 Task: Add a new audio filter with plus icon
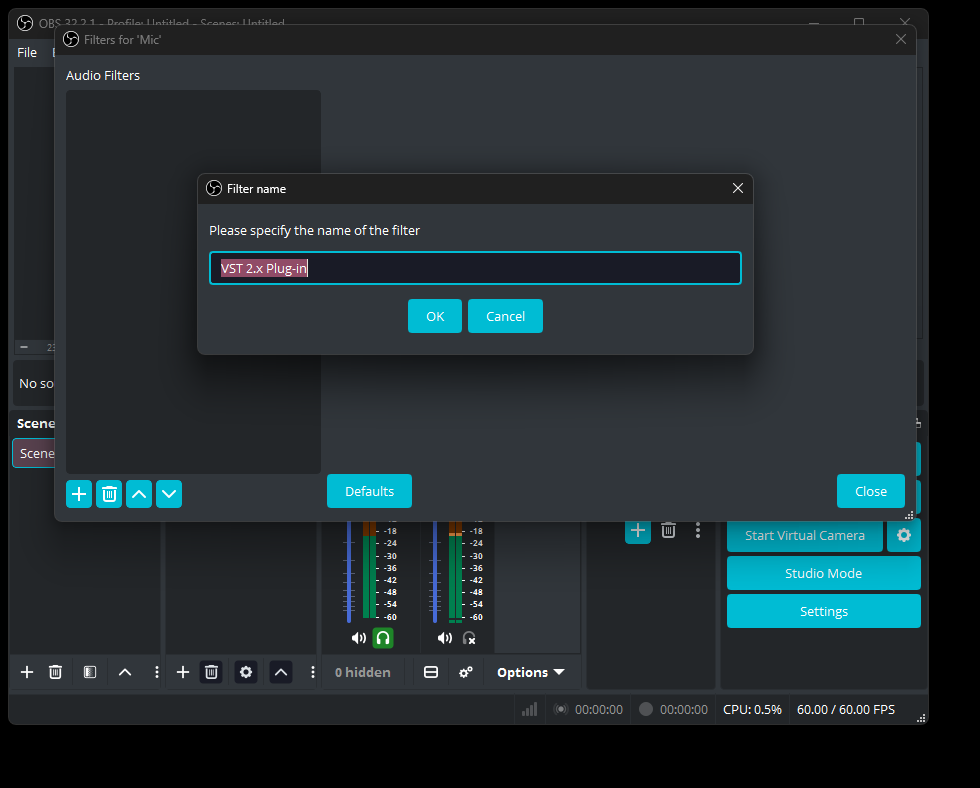point(79,494)
